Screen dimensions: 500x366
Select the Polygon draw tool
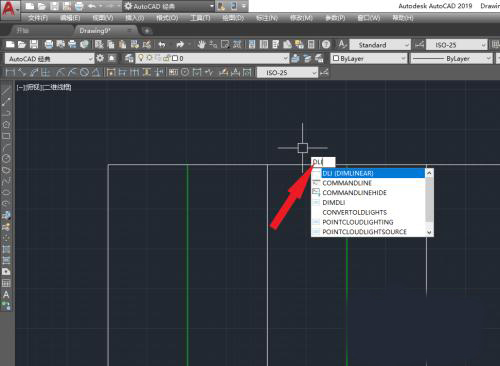[x=6, y=125]
